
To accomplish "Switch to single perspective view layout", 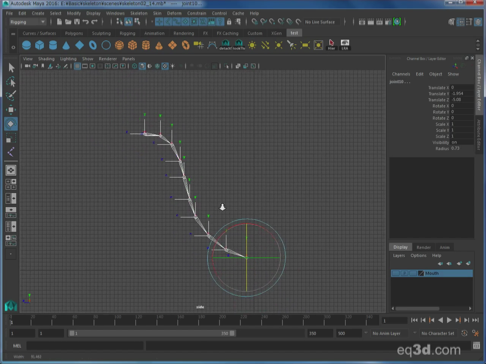I will point(11,170).
